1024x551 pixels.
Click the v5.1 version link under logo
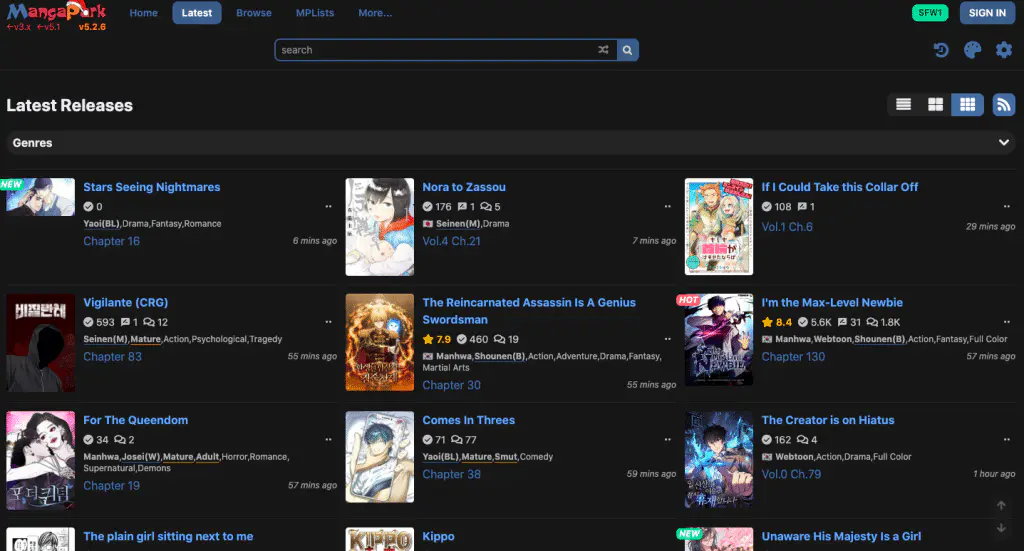coord(48,27)
